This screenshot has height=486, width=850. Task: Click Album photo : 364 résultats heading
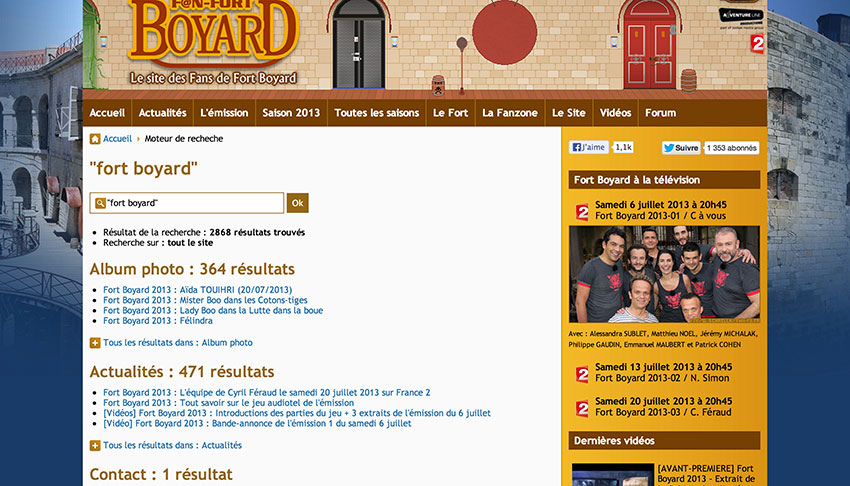[192, 269]
